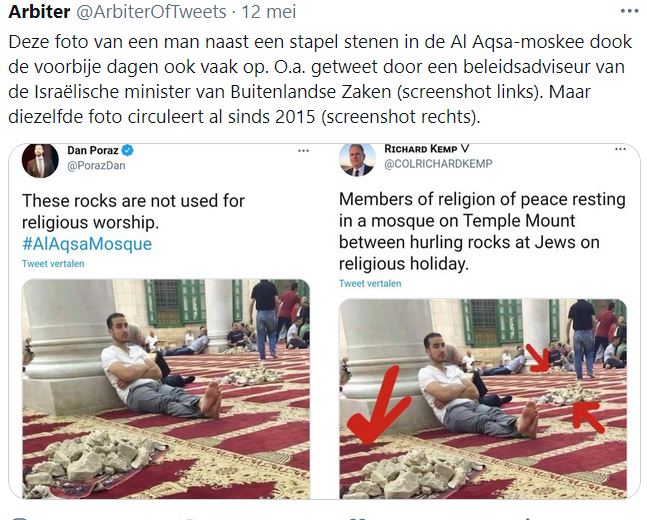Open the @COLRICHARDKEMP handle
The height and width of the screenshot is (520, 647).
pyautogui.click(x=438, y=164)
